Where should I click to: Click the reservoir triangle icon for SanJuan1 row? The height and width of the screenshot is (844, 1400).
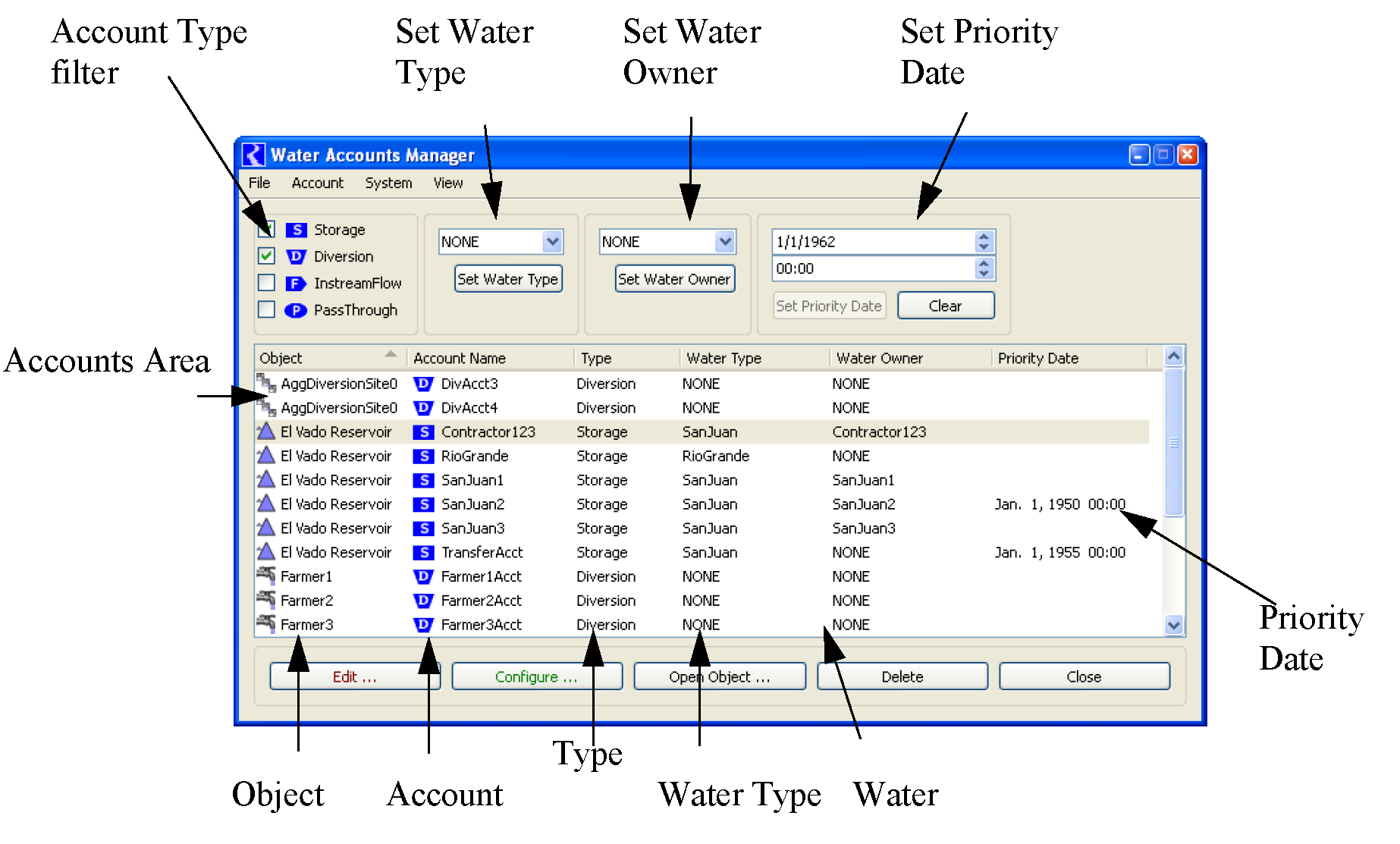point(265,480)
